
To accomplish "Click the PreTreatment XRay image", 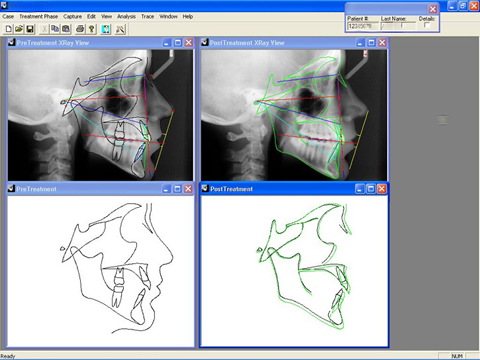I will [x=100, y=115].
